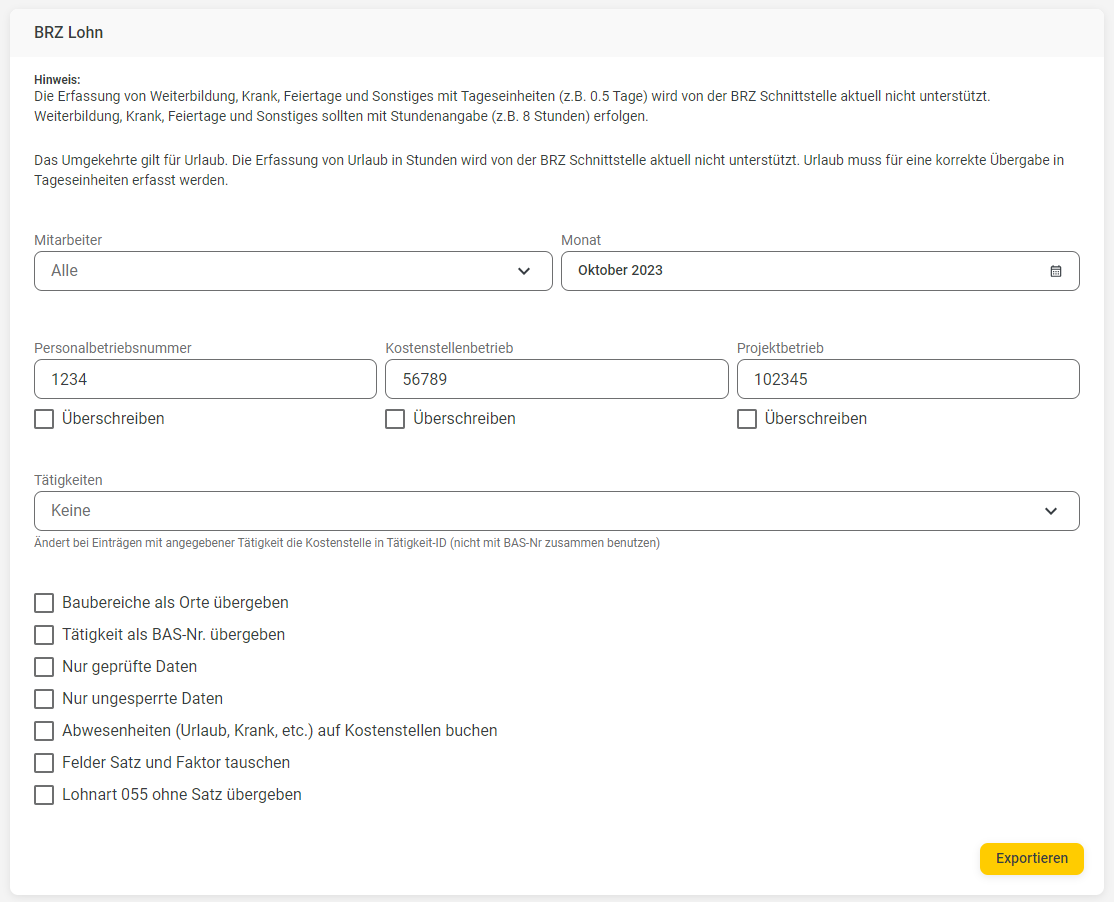Click the Hinweis: label

(57, 80)
